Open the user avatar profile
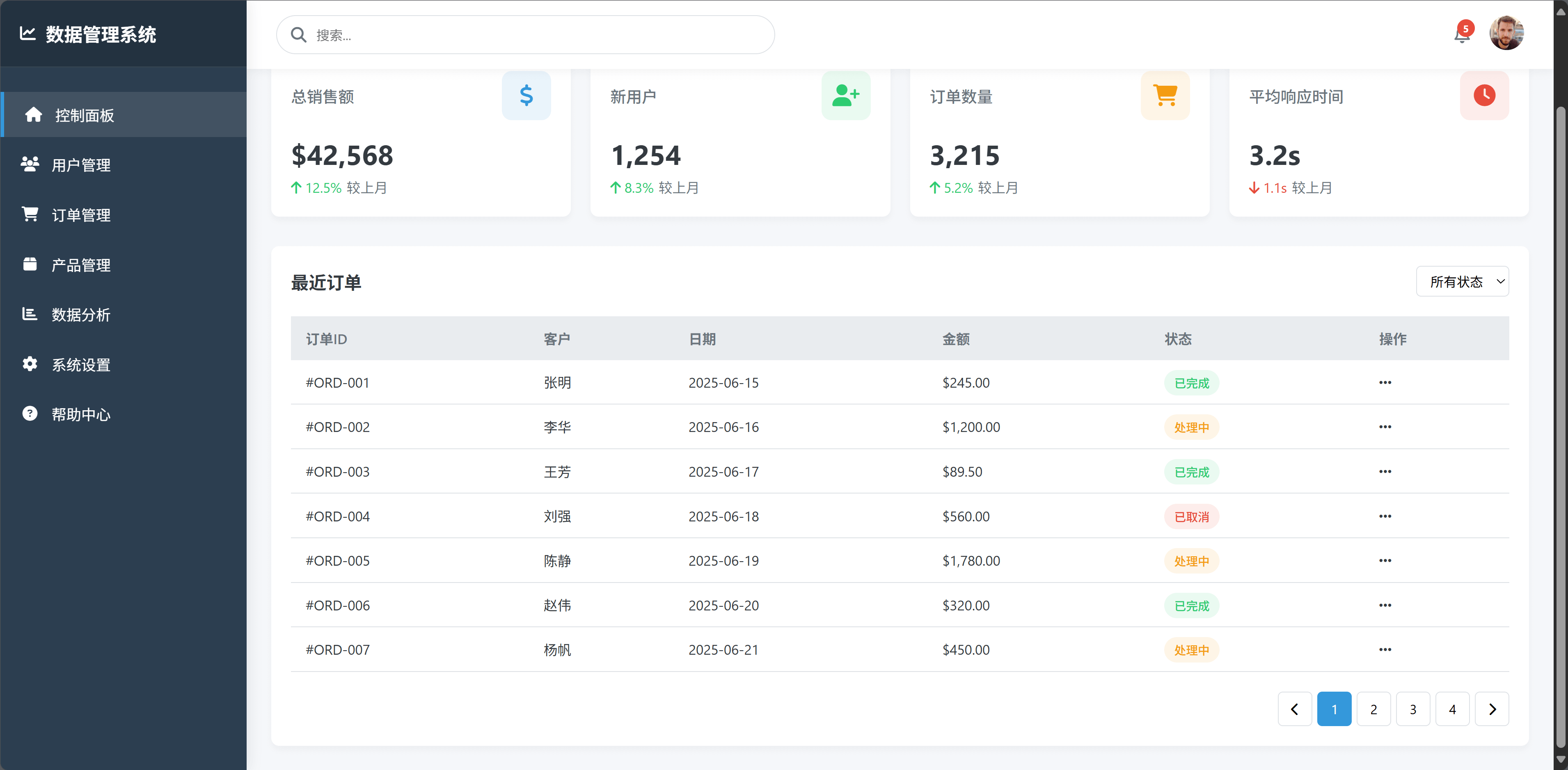The height and width of the screenshot is (770, 1568). coord(1506,34)
